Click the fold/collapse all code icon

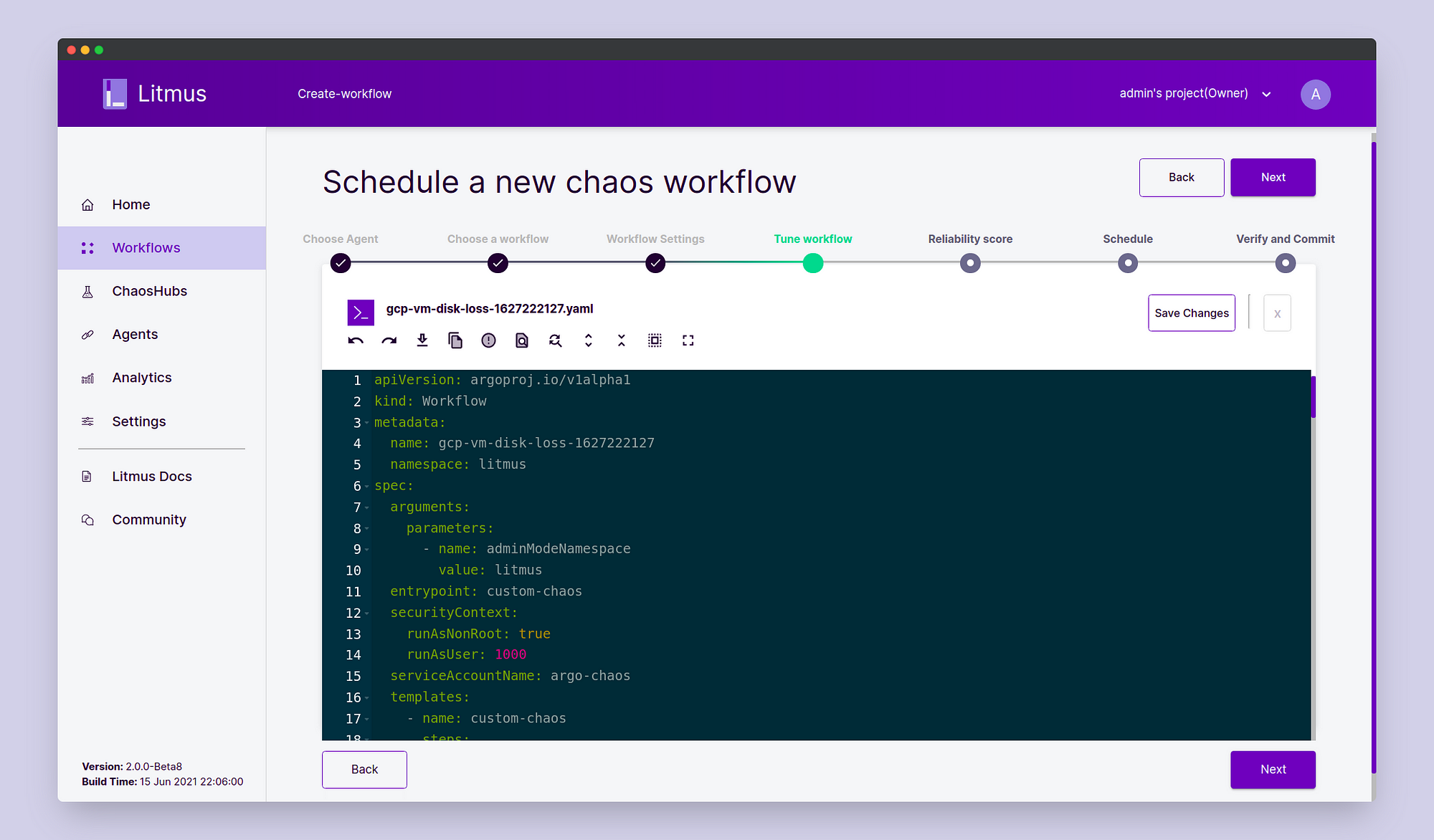coord(622,340)
